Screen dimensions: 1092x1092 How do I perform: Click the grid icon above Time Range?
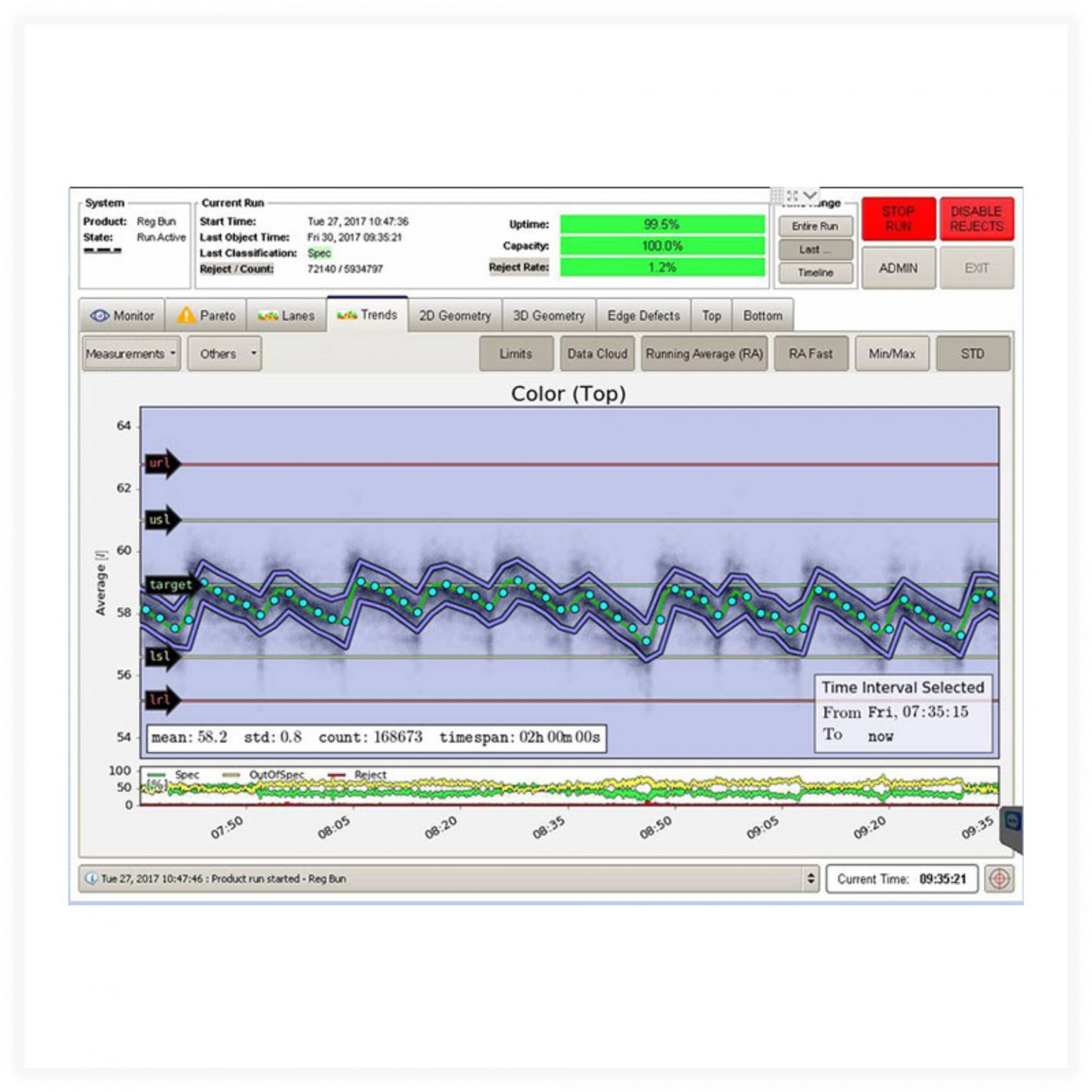(777, 195)
